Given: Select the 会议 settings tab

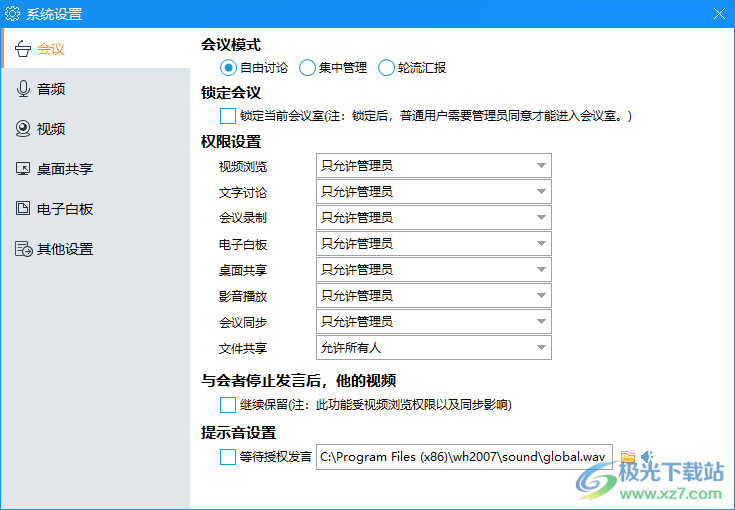Looking at the screenshot, I should 96,49.
